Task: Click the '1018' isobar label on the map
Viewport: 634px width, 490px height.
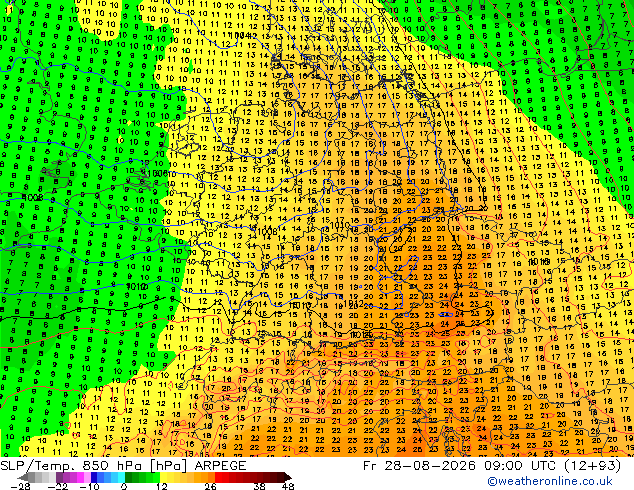Action: pyautogui.click(x=539, y=262)
